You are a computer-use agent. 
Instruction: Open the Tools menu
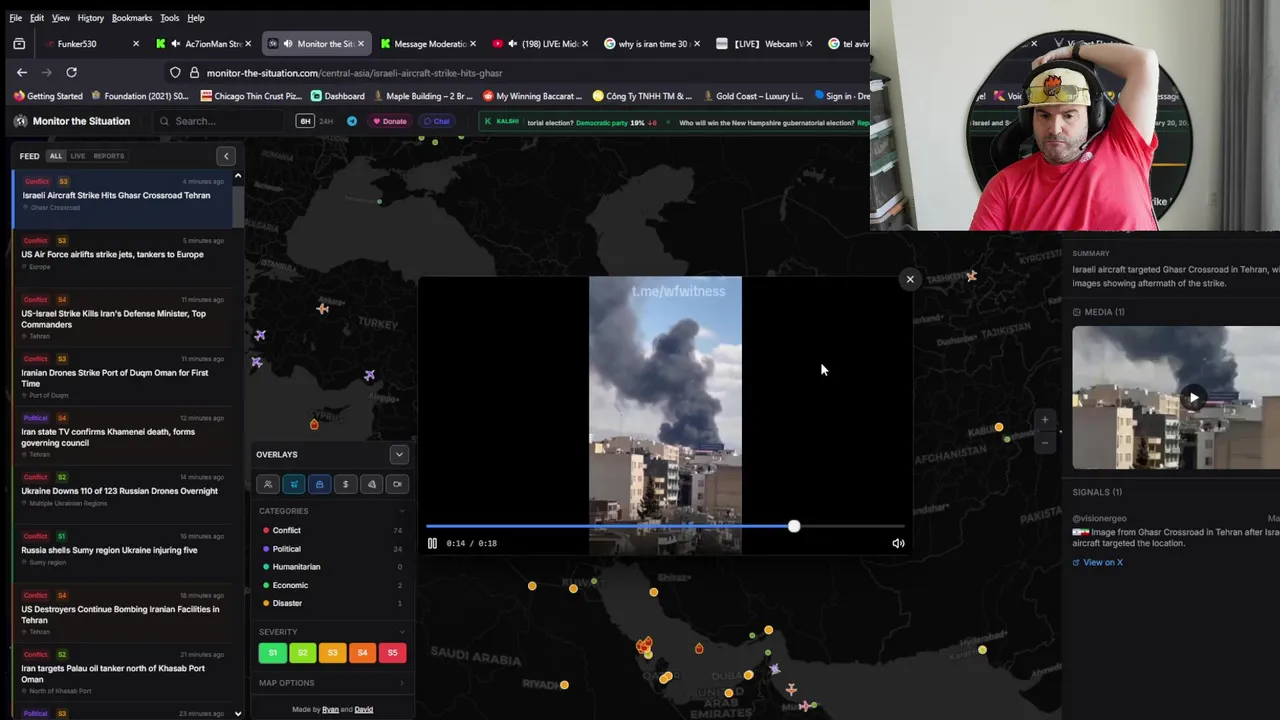170,18
